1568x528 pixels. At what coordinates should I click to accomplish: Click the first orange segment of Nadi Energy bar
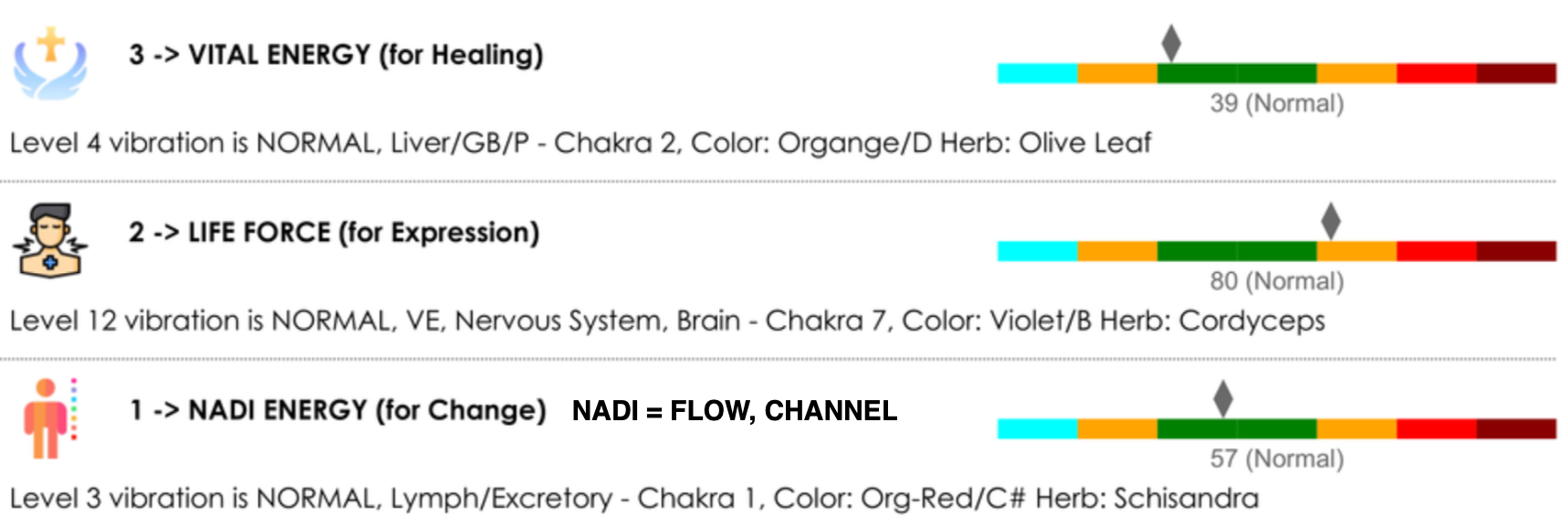coord(1117,428)
